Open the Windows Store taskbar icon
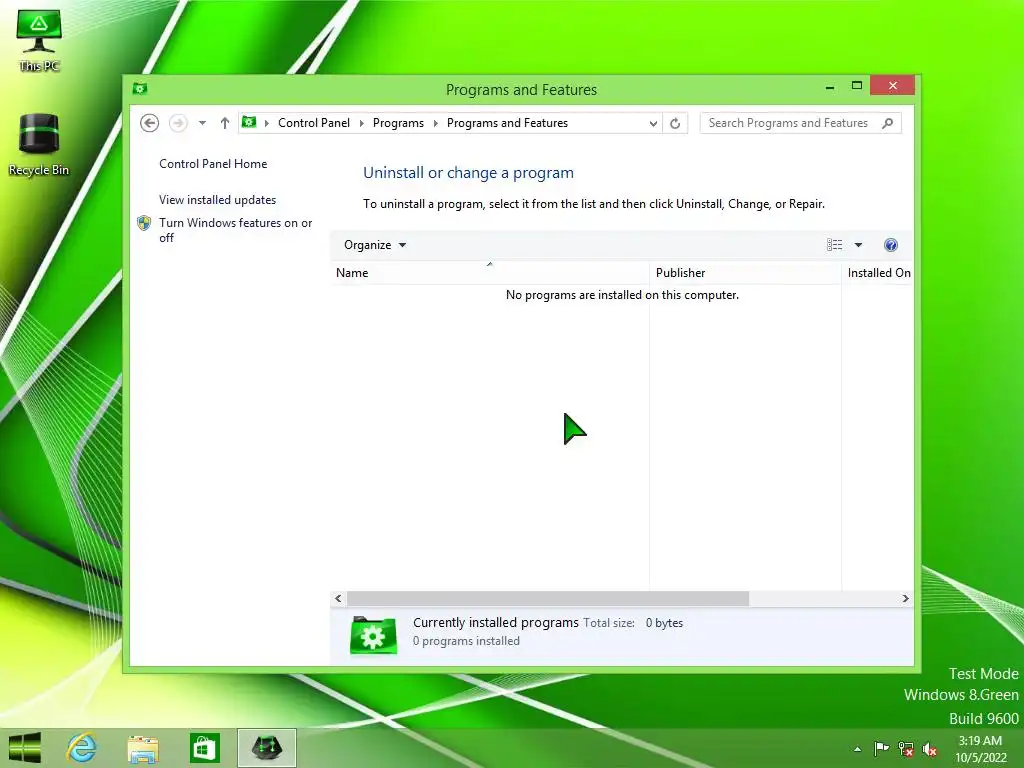Viewport: 1024px width, 768px height. click(x=204, y=748)
